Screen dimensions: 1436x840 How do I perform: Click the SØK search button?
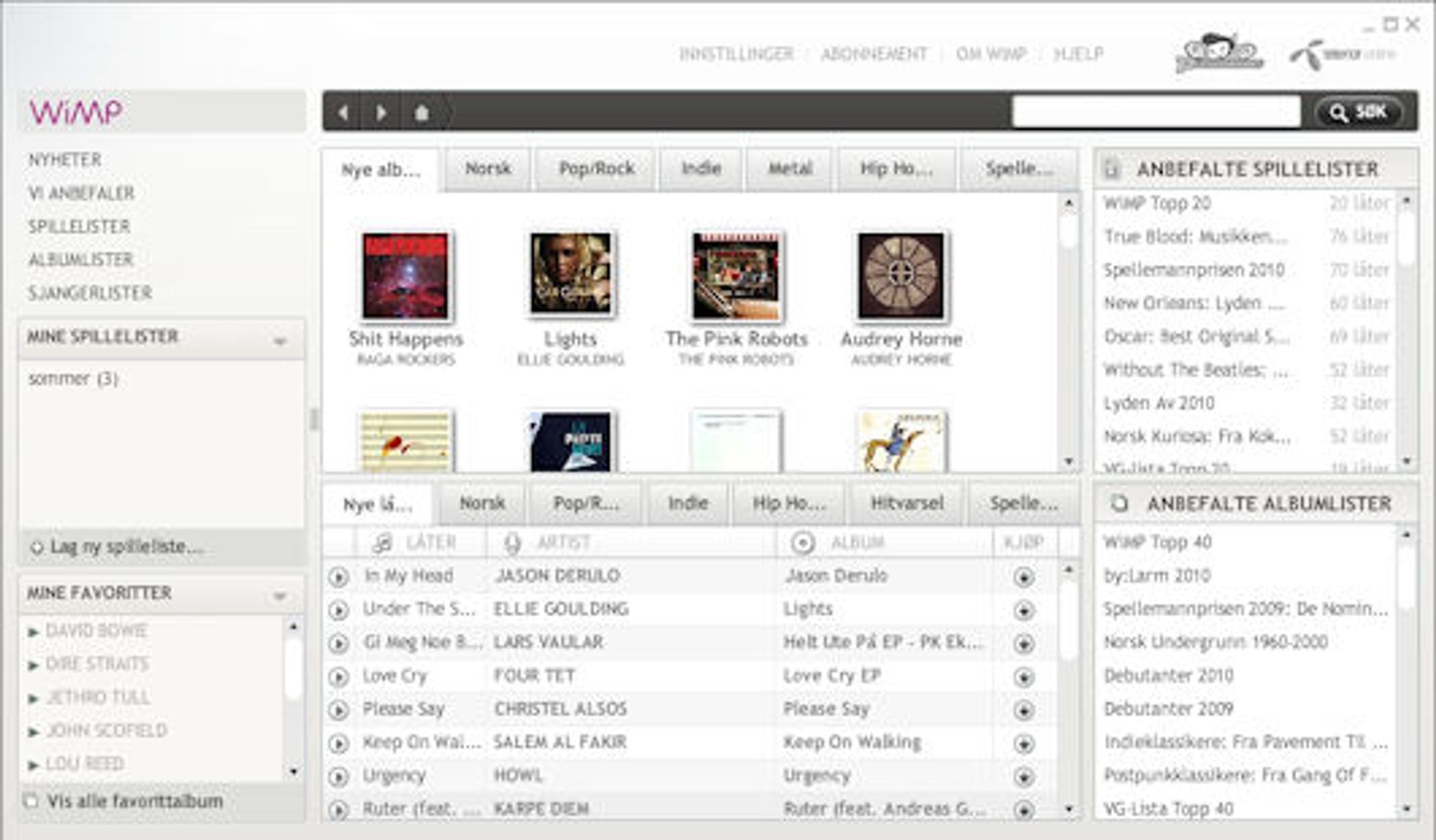pyautogui.click(x=1358, y=112)
